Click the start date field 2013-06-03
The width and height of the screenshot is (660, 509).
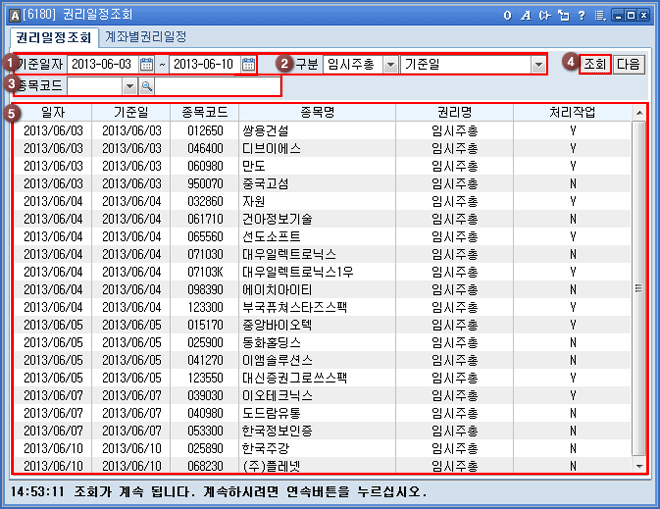tap(102, 65)
